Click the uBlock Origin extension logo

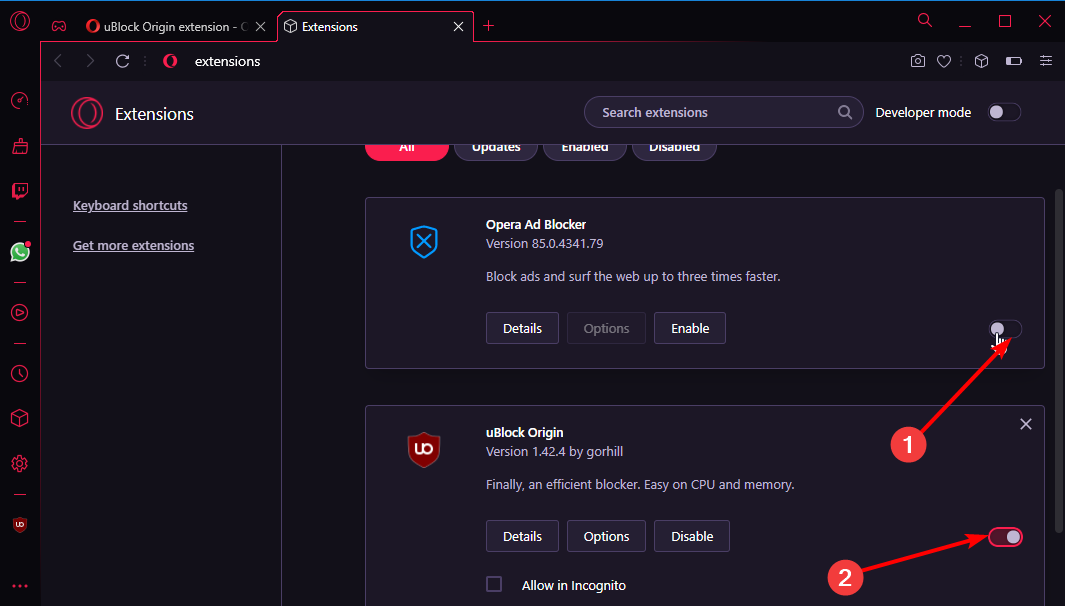424,450
